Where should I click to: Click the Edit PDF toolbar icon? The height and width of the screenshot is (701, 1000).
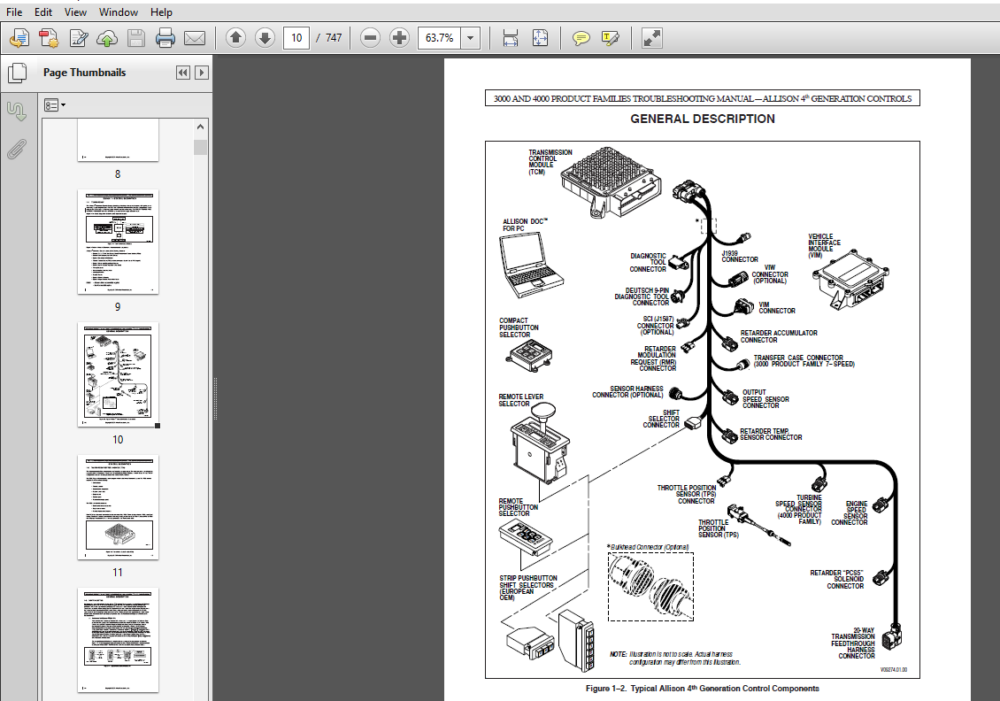78,38
